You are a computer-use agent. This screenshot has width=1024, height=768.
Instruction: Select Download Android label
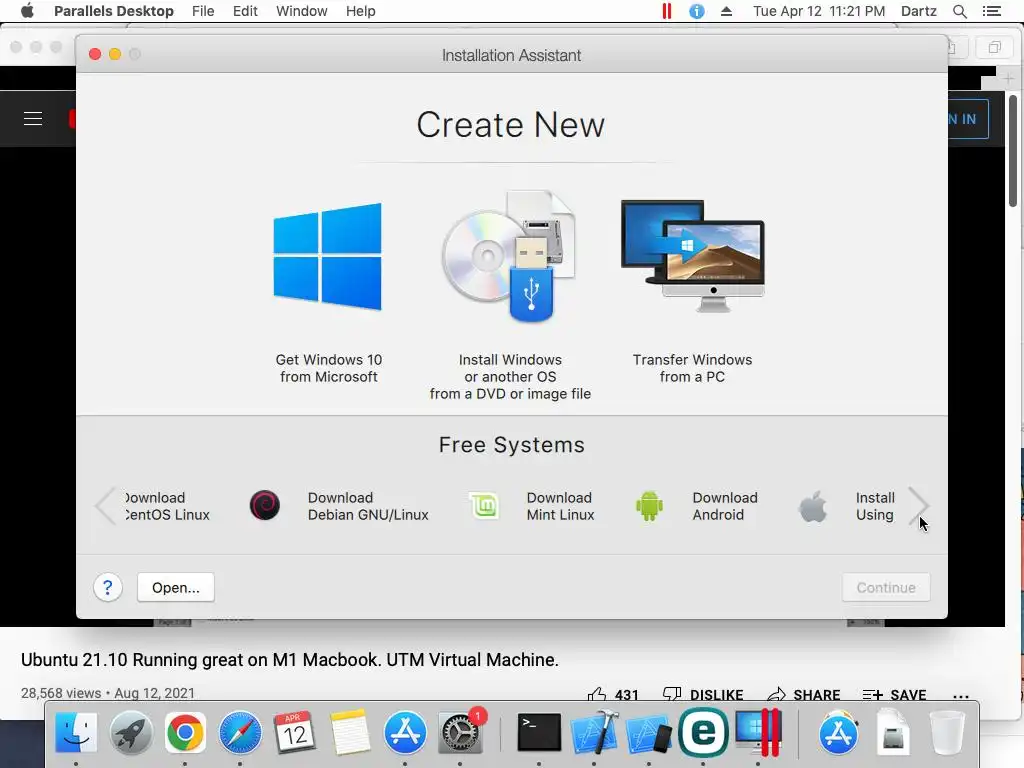click(x=725, y=506)
